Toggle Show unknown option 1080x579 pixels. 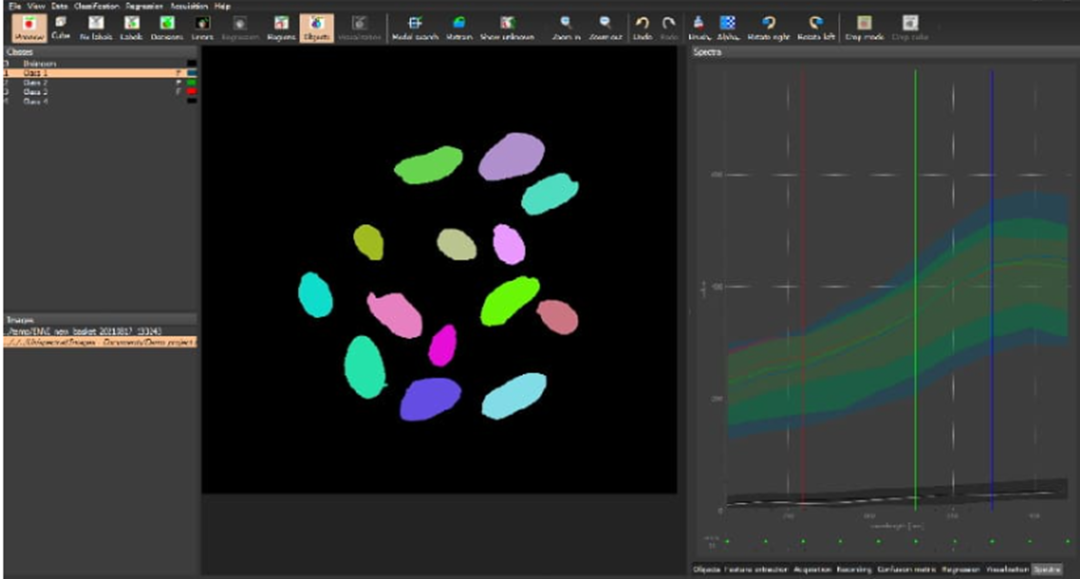507,26
